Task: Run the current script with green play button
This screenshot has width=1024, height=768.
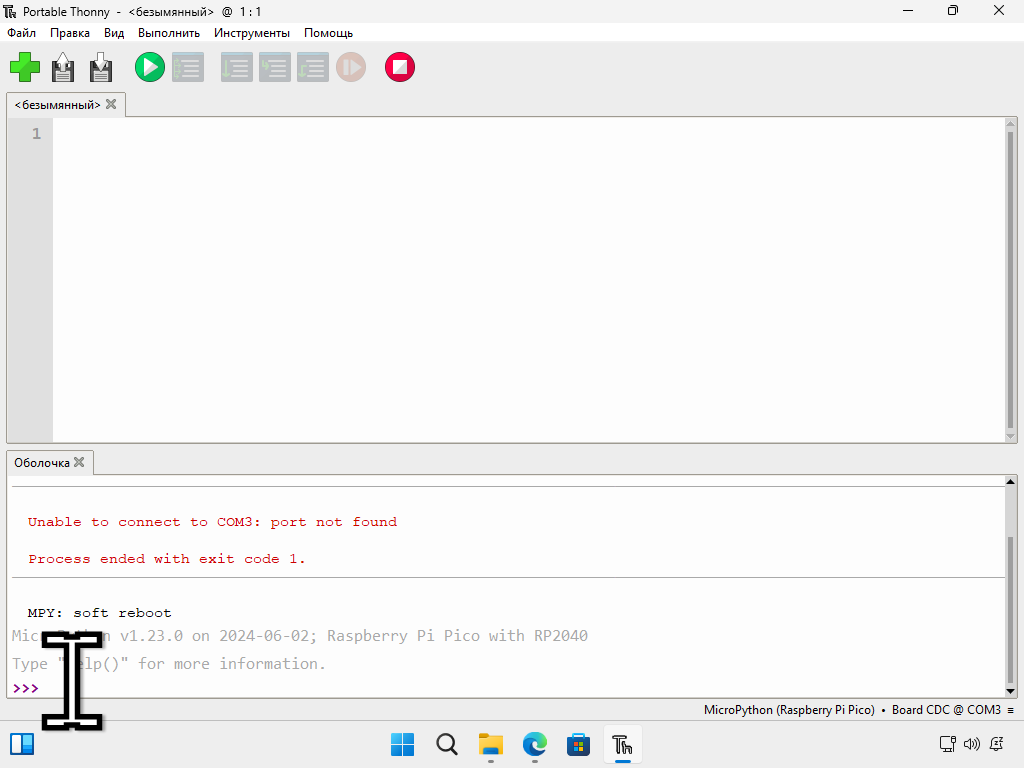Action: tap(150, 67)
